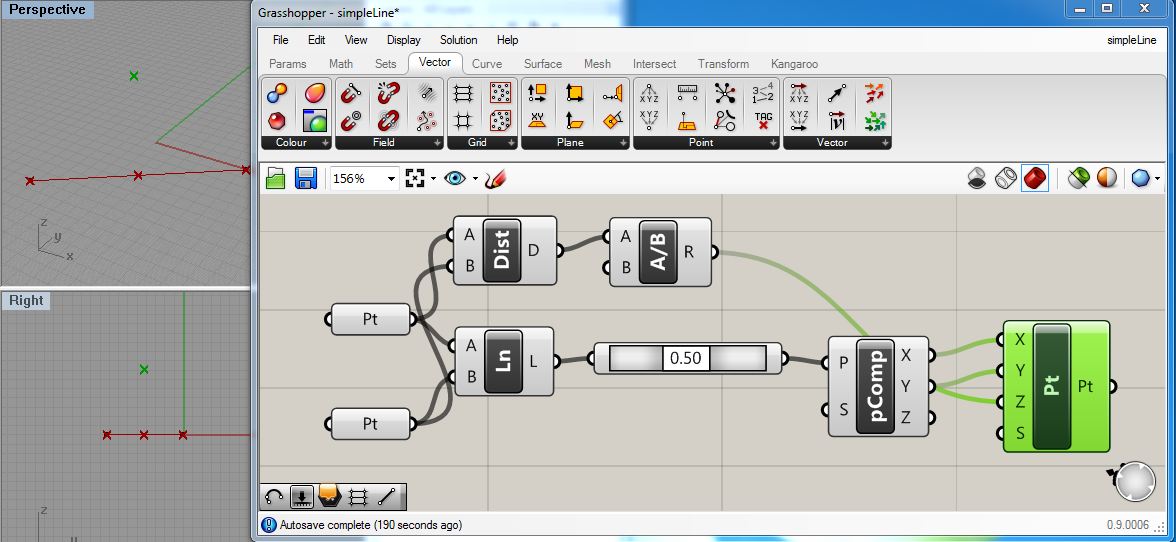Image resolution: width=1176 pixels, height=542 pixels.
Task: Save the document with the floppy icon
Action: point(306,178)
